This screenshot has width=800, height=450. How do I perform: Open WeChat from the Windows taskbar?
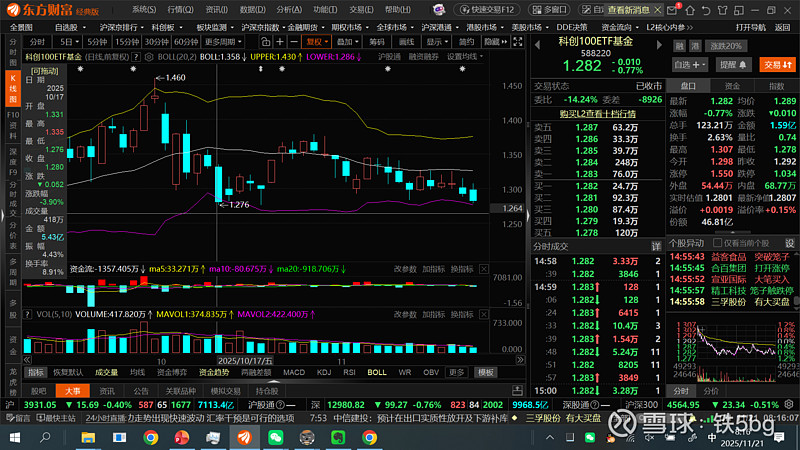coord(276,437)
